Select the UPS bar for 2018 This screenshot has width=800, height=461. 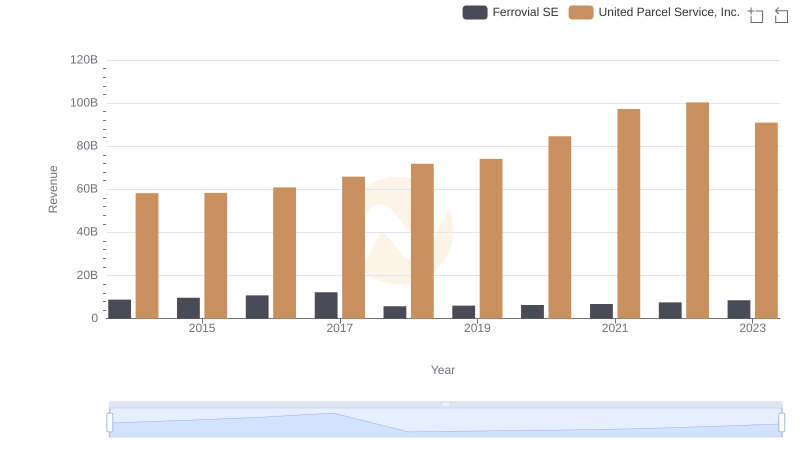point(422,241)
